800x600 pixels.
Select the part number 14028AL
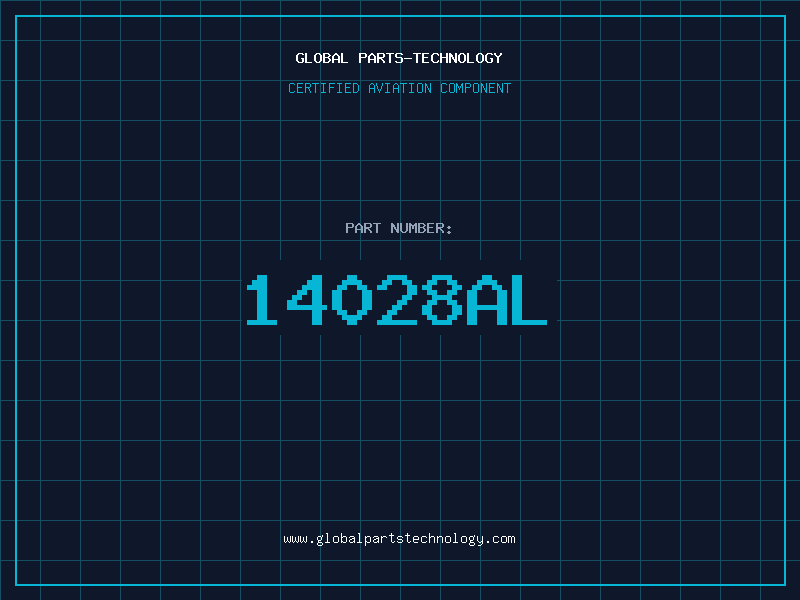397,299
